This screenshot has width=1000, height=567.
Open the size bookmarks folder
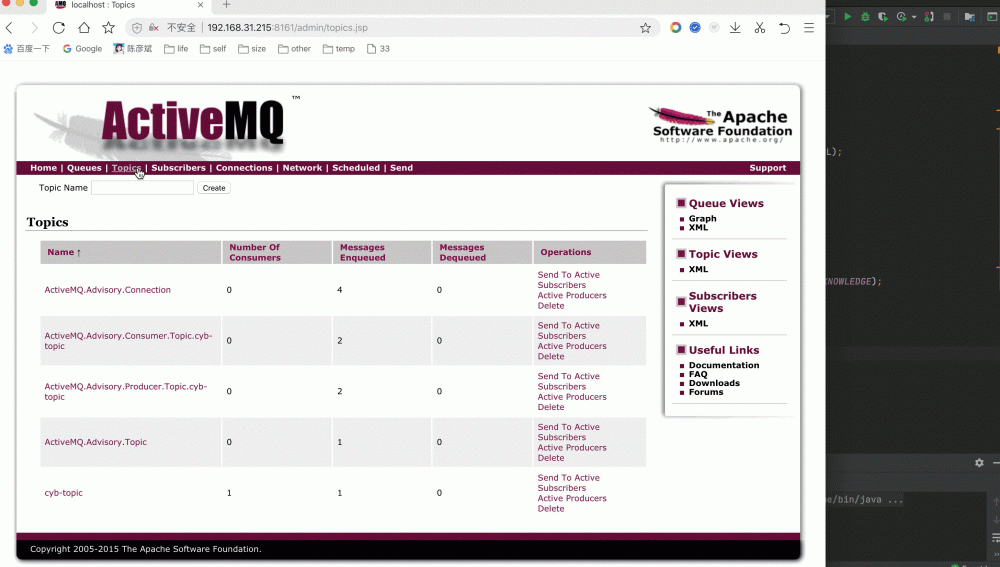(252, 48)
